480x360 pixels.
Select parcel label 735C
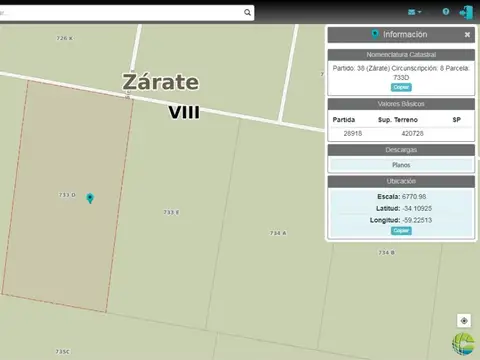63,352
